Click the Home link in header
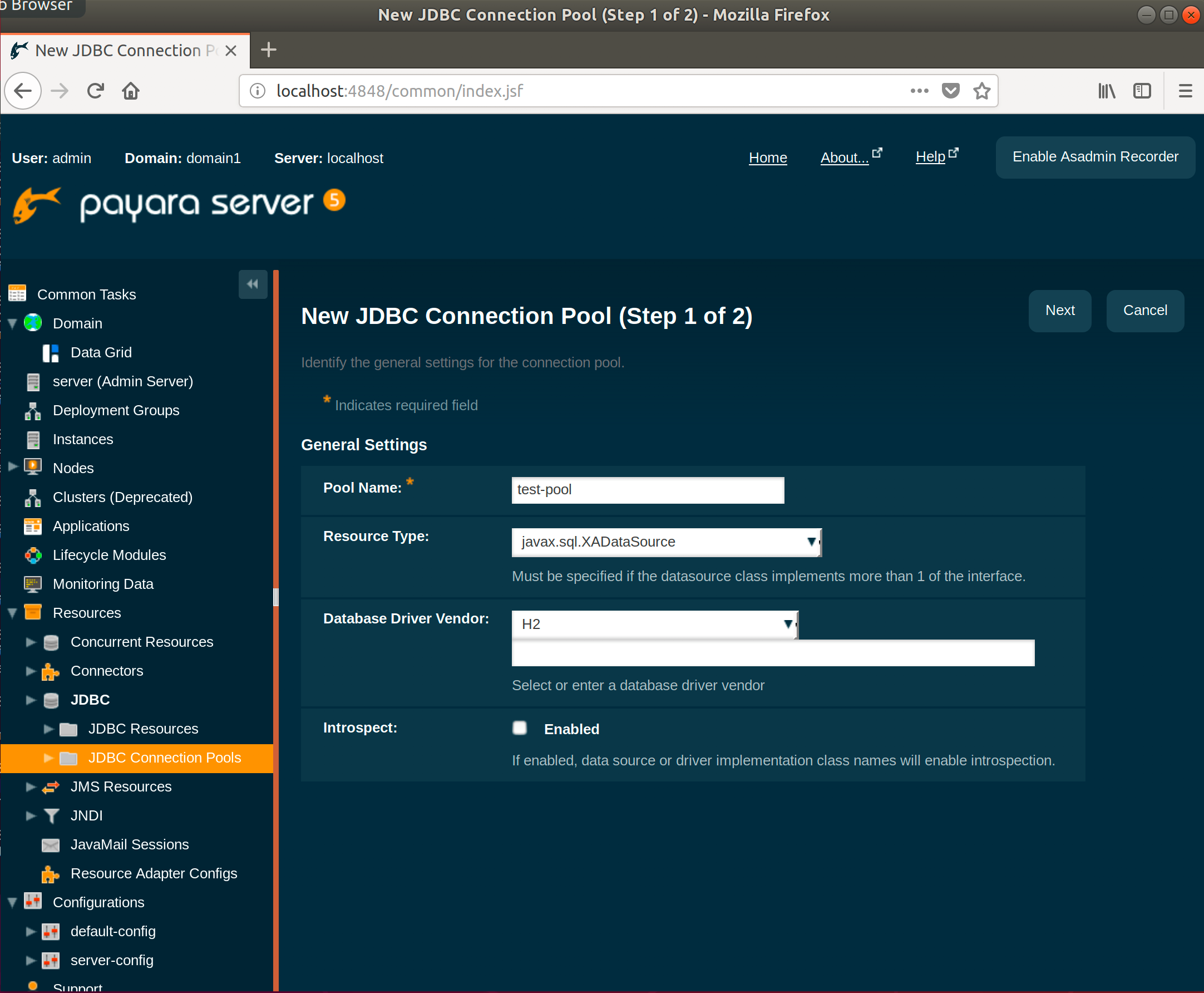 click(x=767, y=158)
